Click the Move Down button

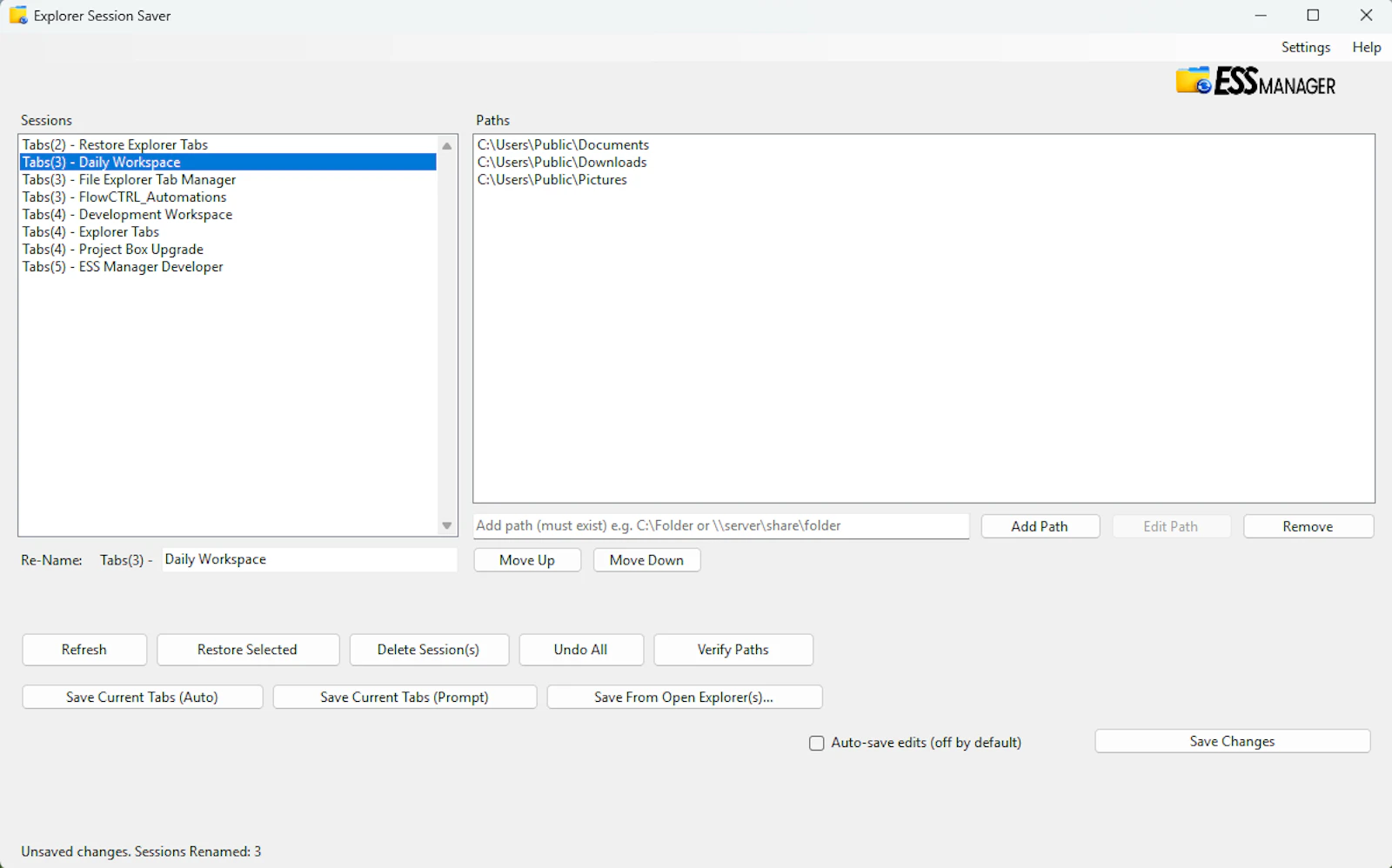[646, 560]
